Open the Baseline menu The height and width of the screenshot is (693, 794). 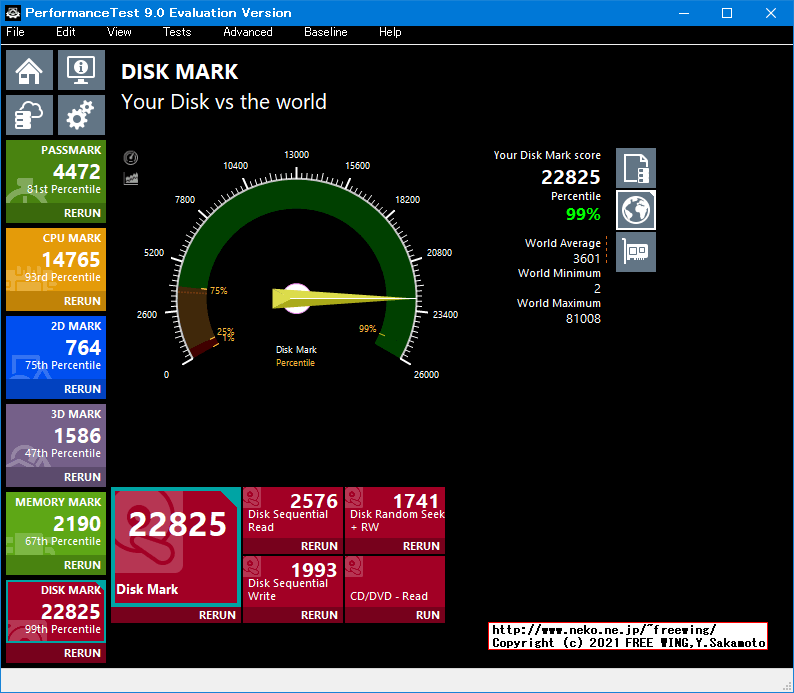tap(326, 32)
